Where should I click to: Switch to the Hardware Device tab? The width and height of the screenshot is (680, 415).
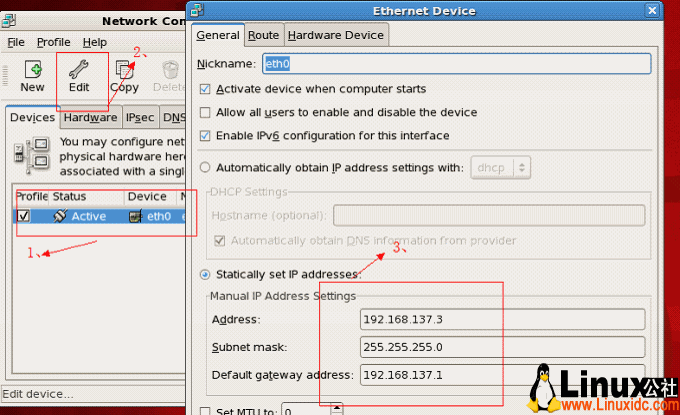click(335, 35)
